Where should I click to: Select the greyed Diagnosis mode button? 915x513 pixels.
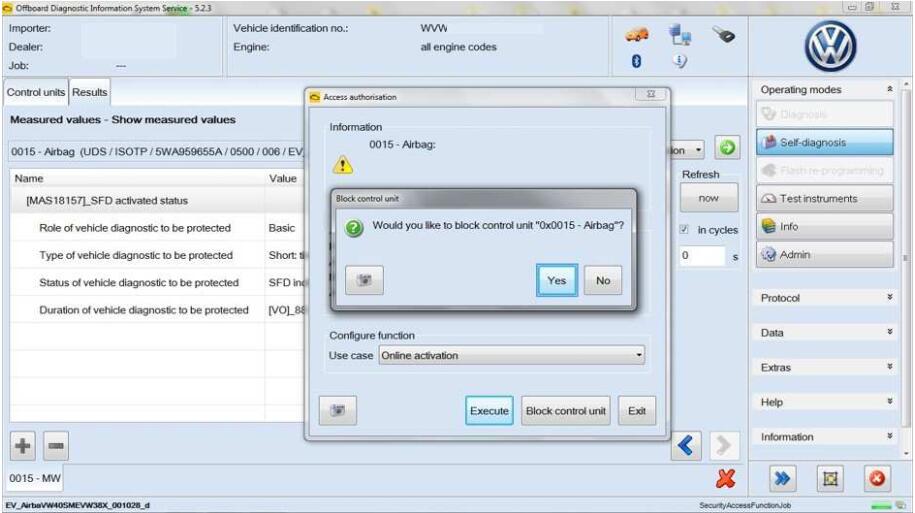[x=825, y=114]
